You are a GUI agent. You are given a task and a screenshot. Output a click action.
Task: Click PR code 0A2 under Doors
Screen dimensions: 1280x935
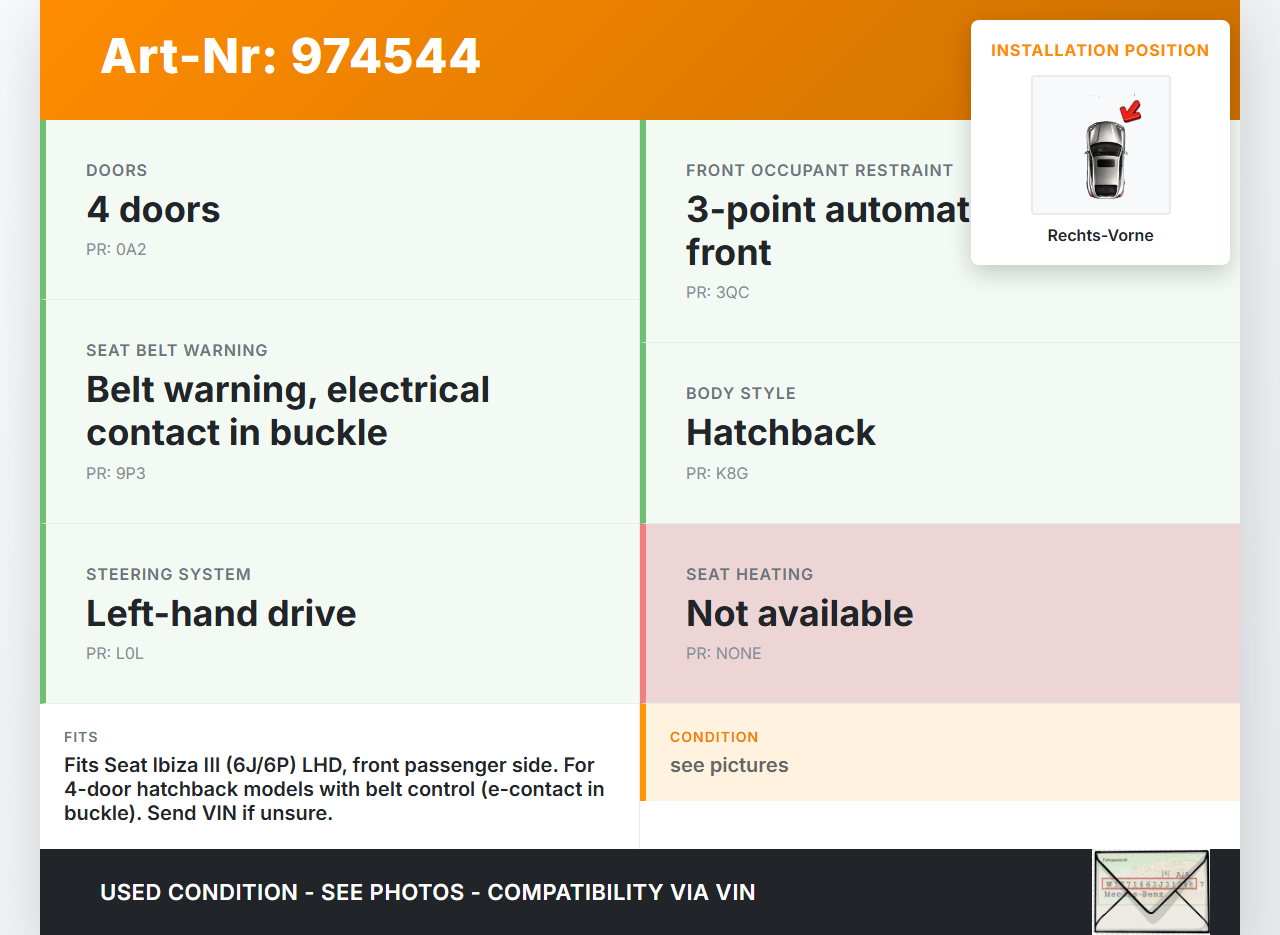pos(116,250)
